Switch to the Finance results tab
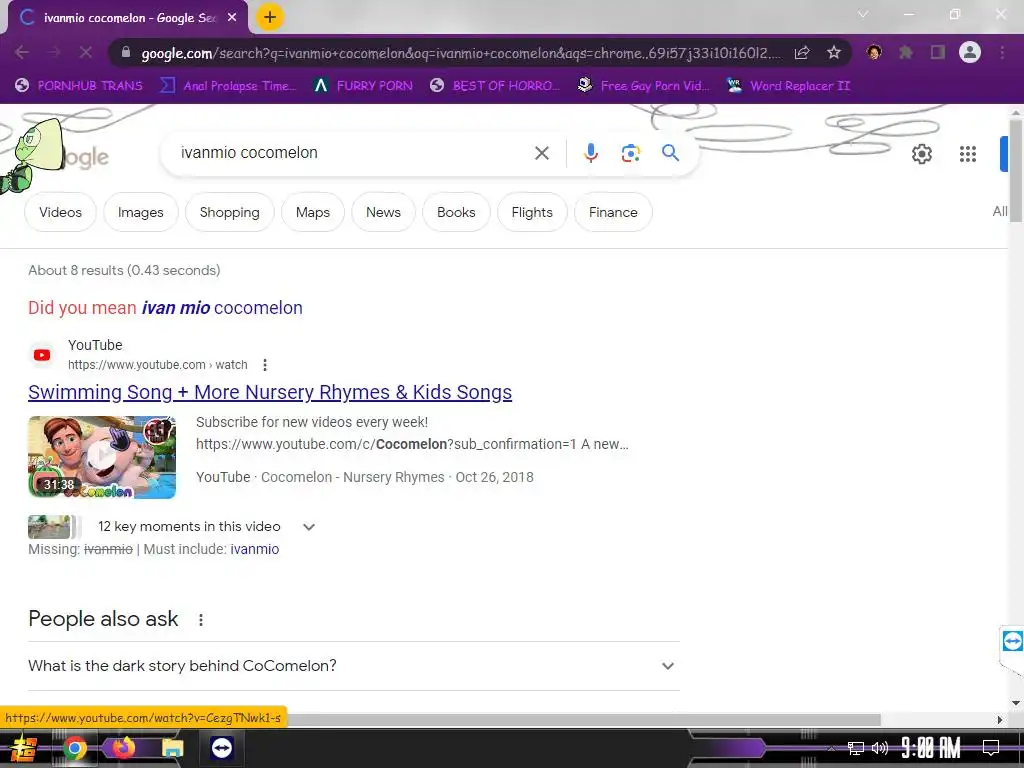The image size is (1024, 768). tap(613, 212)
